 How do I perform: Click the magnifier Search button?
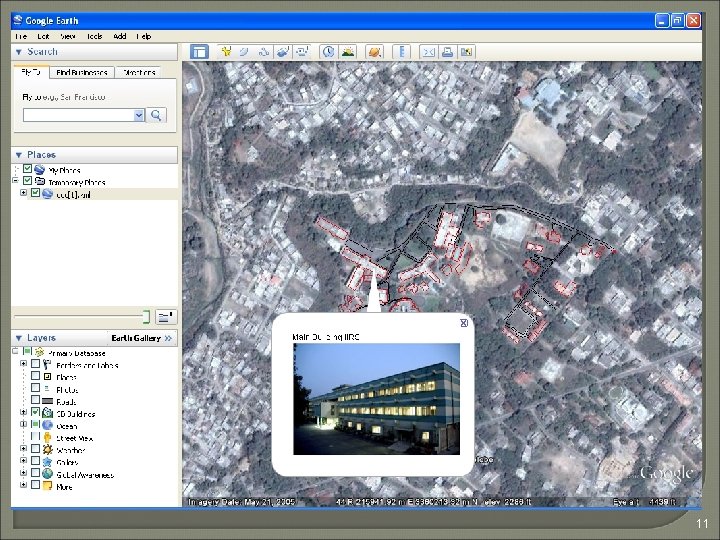coord(156,115)
